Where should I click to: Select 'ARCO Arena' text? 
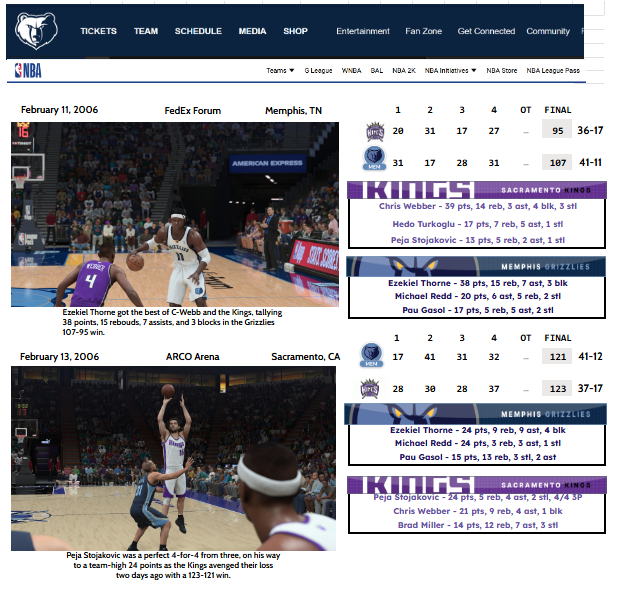pos(192,357)
